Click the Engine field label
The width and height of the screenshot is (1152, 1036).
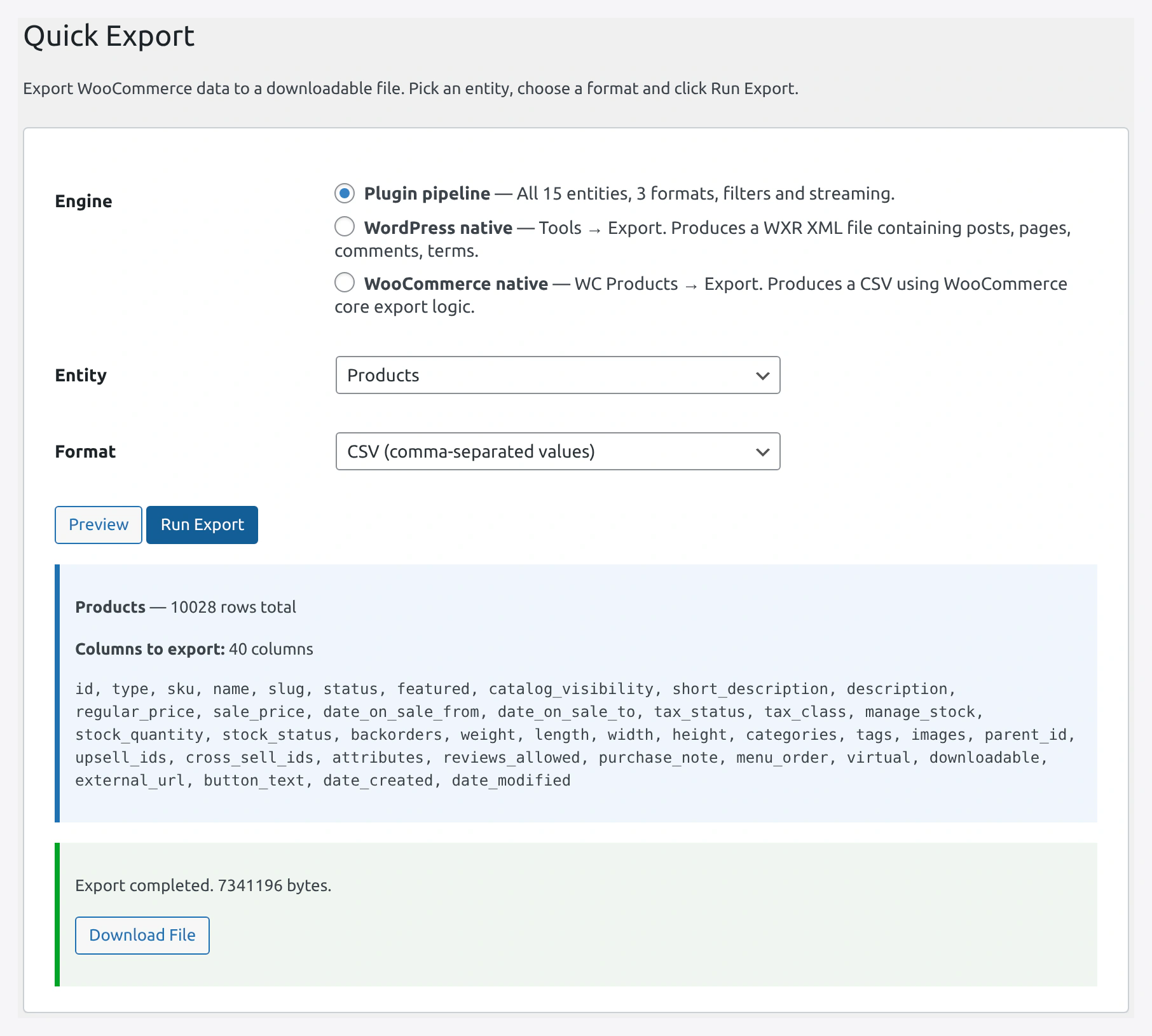tap(83, 201)
